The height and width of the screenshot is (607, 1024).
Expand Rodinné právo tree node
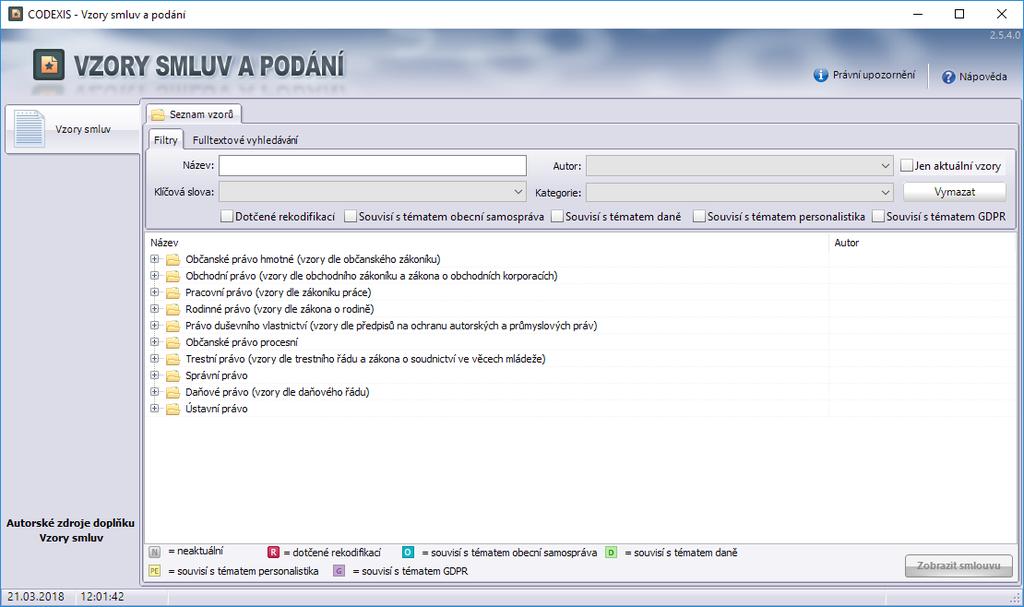pyautogui.click(x=155, y=308)
